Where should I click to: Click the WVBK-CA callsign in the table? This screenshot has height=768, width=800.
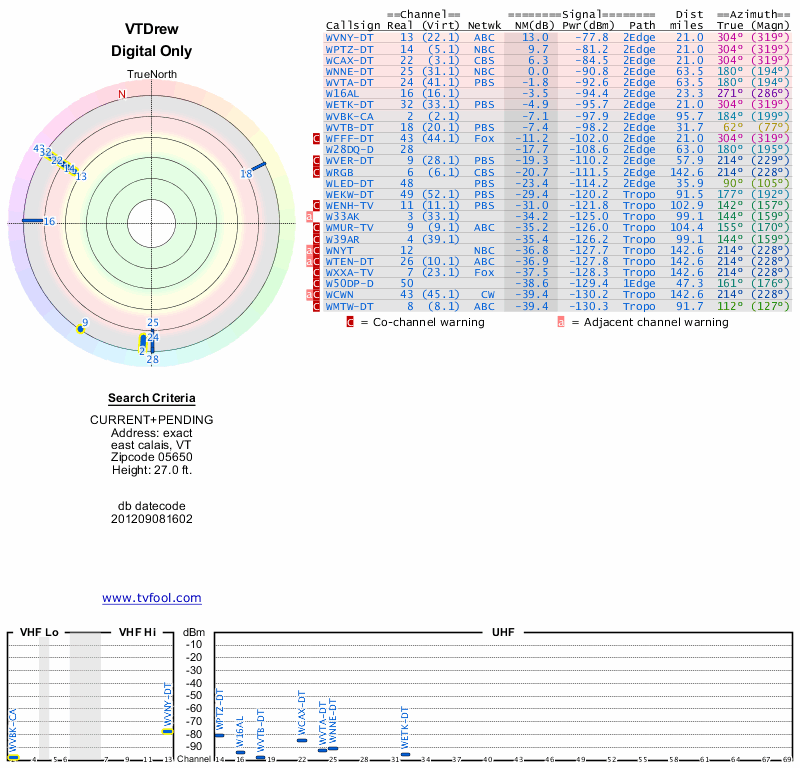[x=350, y=116]
